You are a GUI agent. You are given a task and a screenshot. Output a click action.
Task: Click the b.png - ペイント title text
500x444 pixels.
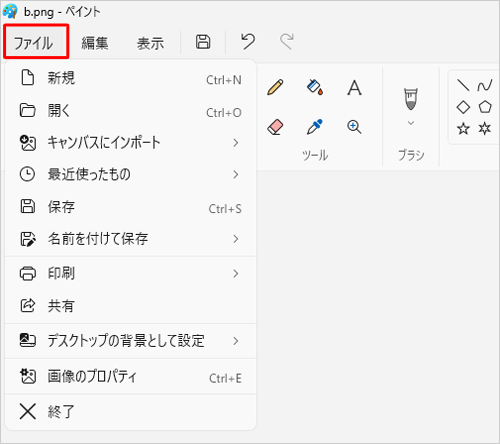point(62,12)
